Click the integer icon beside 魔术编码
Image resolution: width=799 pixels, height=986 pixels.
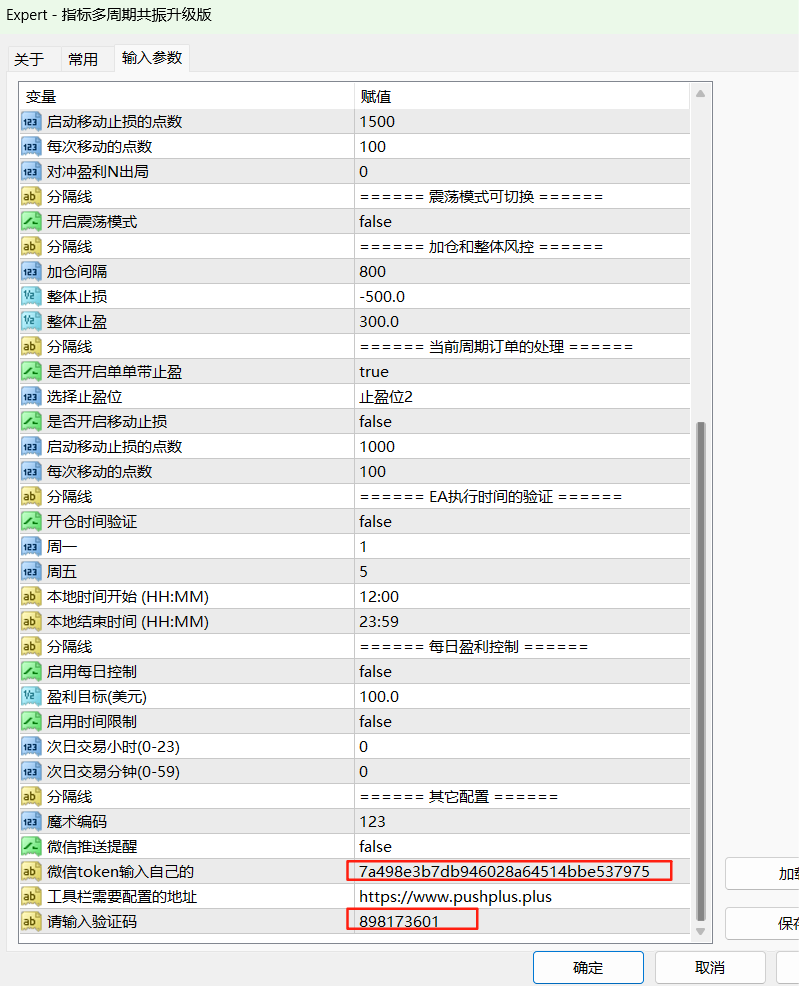click(x=31, y=821)
